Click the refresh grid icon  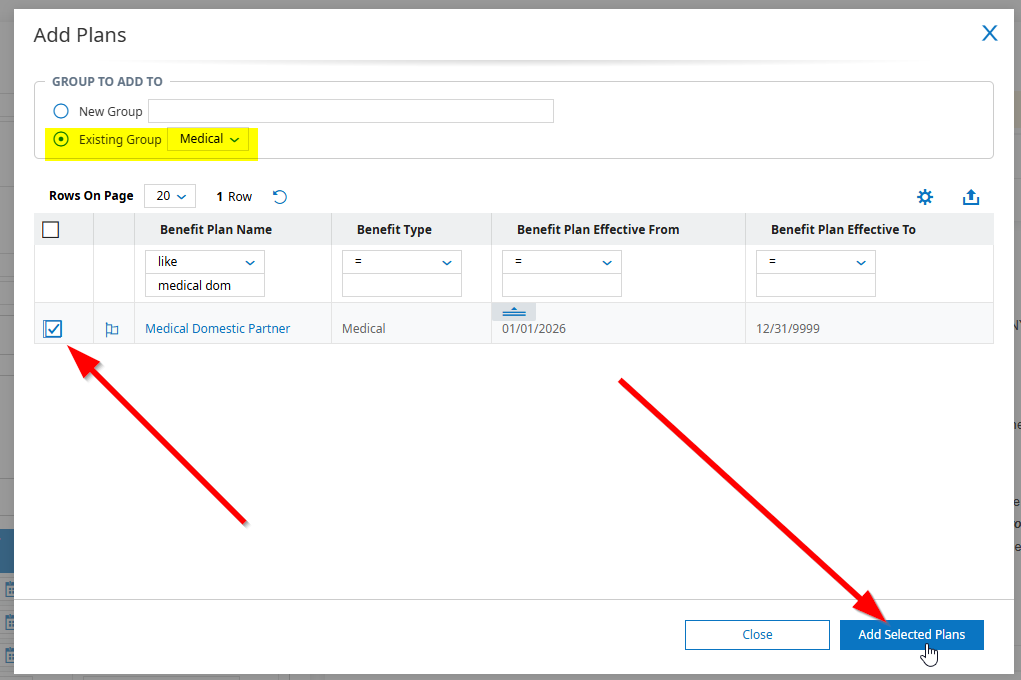coord(280,197)
